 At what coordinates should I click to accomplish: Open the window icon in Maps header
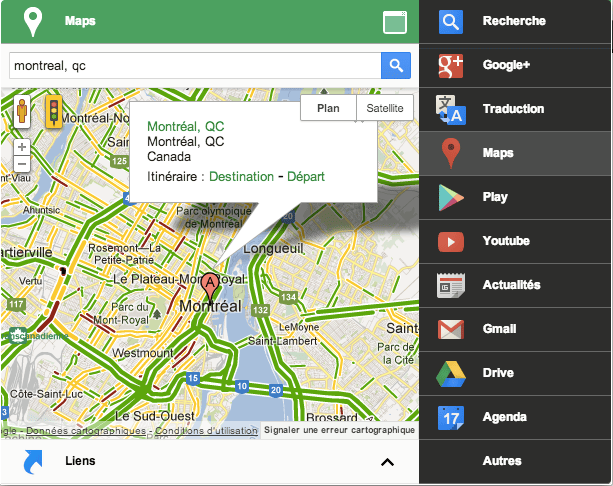[x=395, y=22]
